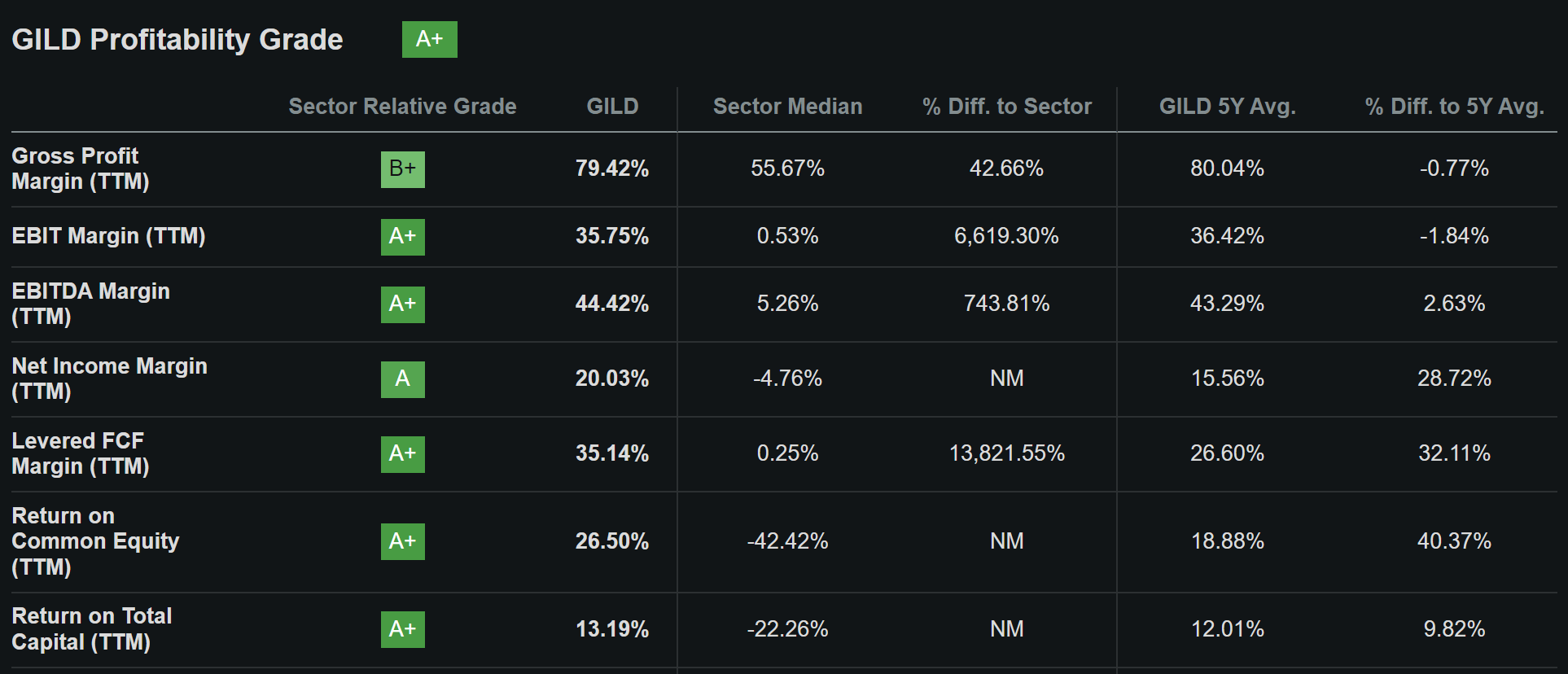Select the % Diff. to Sector column header
1568x674 pixels.
tap(1006, 107)
